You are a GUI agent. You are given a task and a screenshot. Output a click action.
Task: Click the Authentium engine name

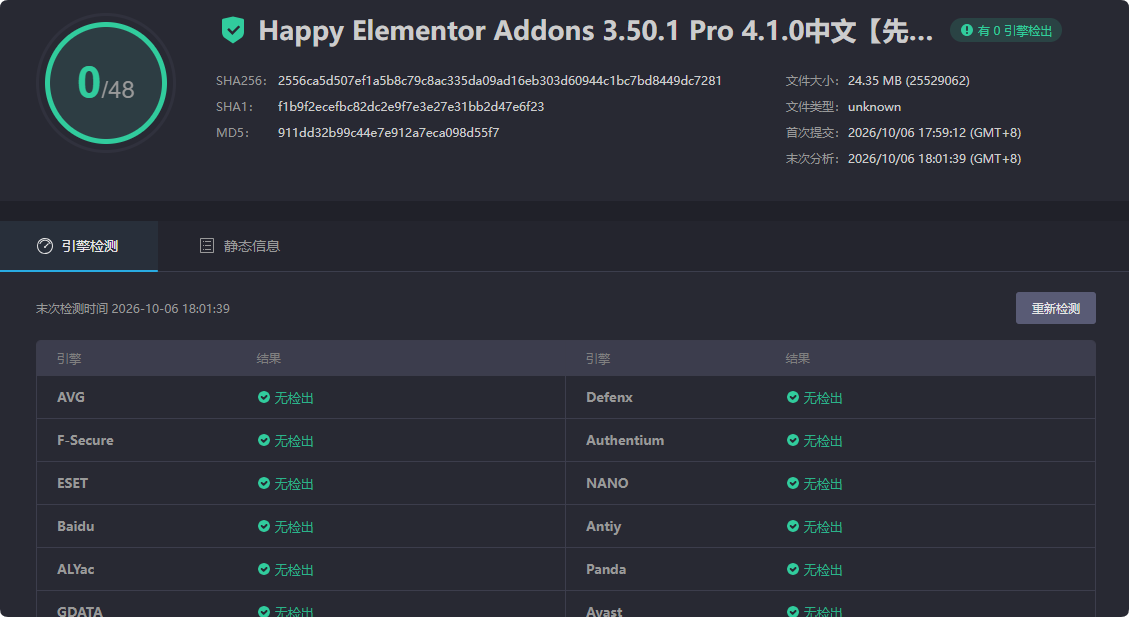point(625,441)
